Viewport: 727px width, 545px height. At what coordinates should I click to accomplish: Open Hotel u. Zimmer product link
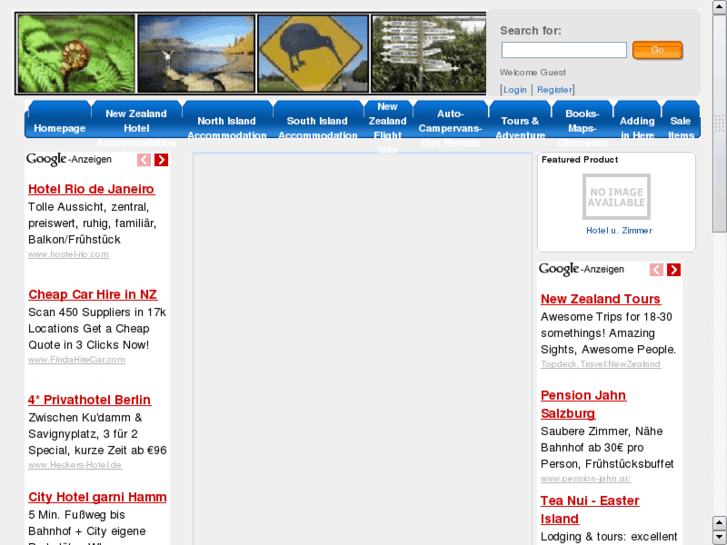click(x=619, y=231)
